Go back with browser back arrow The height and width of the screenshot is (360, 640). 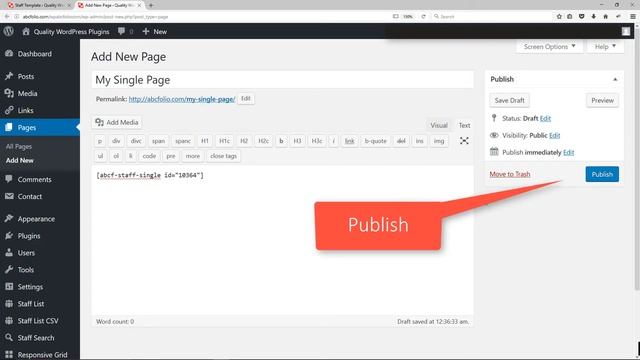pyautogui.click(x=7, y=16)
